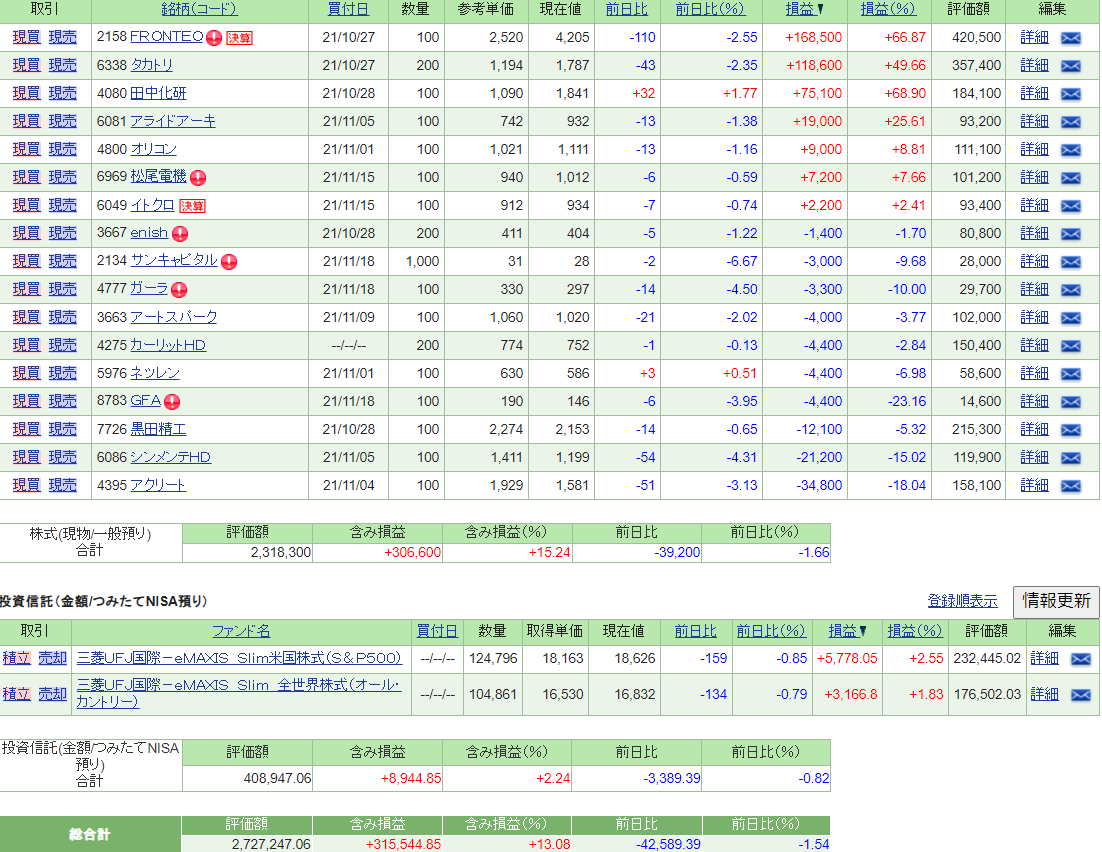Click red alert icon next to GFA
Screen dimensions: 1102x852
pyautogui.click(x=172, y=402)
